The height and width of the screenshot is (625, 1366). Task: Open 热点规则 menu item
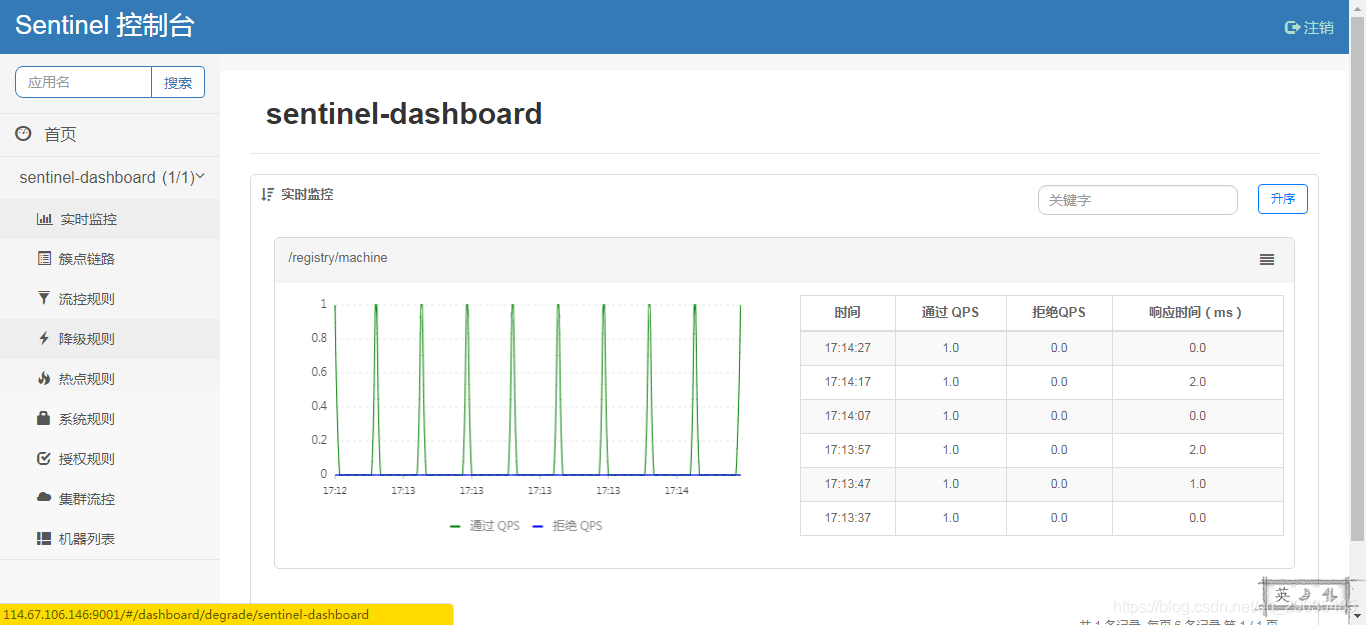[x=87, y=379]
